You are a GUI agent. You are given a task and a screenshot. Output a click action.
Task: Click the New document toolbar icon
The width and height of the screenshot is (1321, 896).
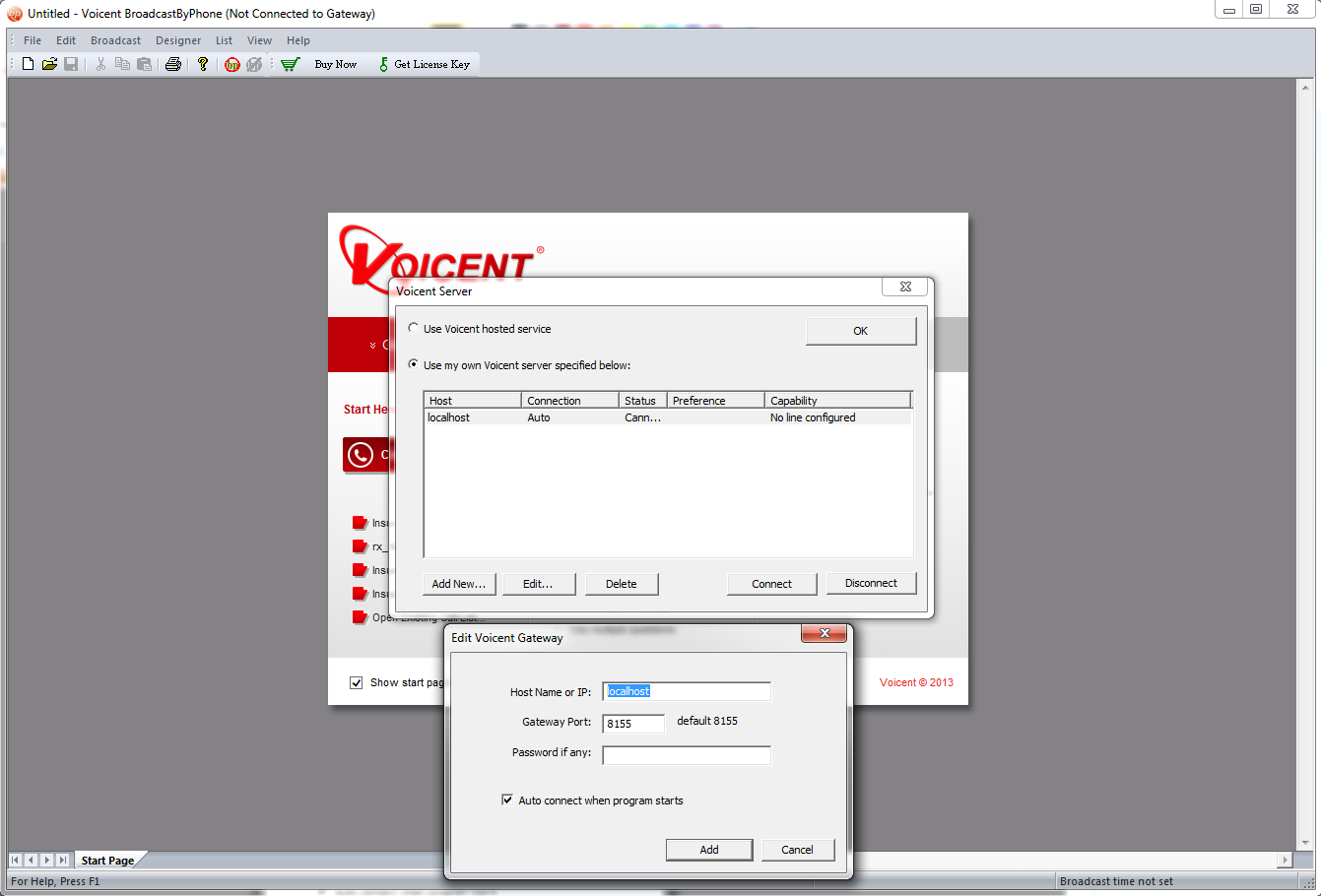coord(28,64)
